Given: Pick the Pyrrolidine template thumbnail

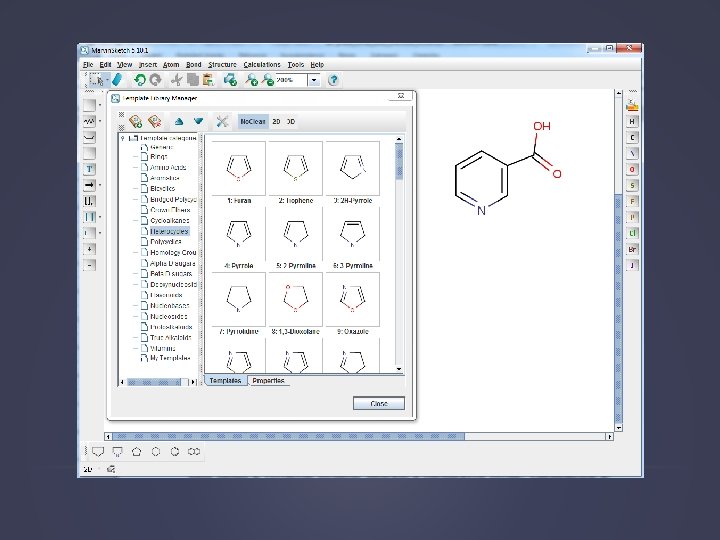Looking at the screenshot, I should click(x=239, y=299).
